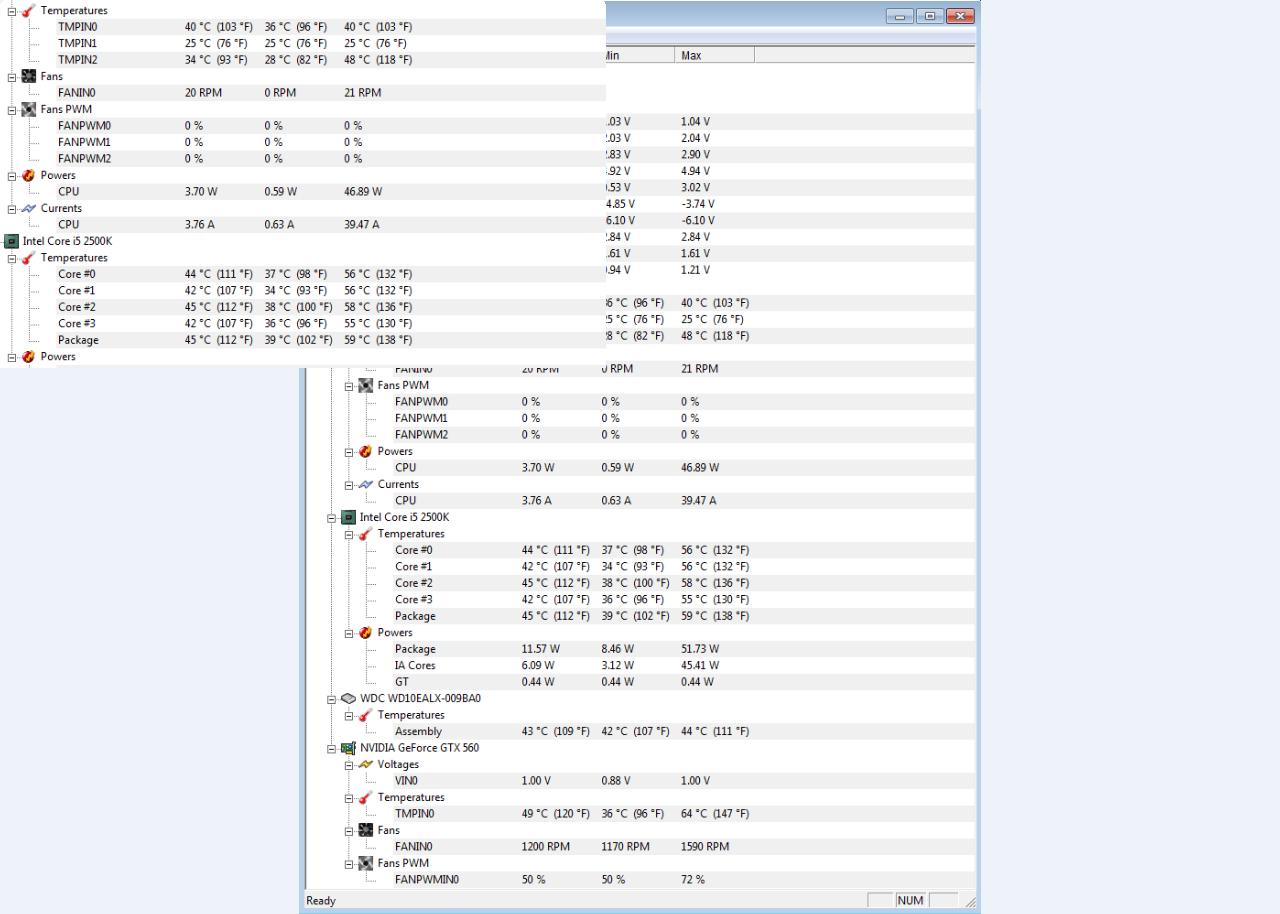
Task: Collapse the Temperatures group above the Assembly row
Action: coord(350,715)
